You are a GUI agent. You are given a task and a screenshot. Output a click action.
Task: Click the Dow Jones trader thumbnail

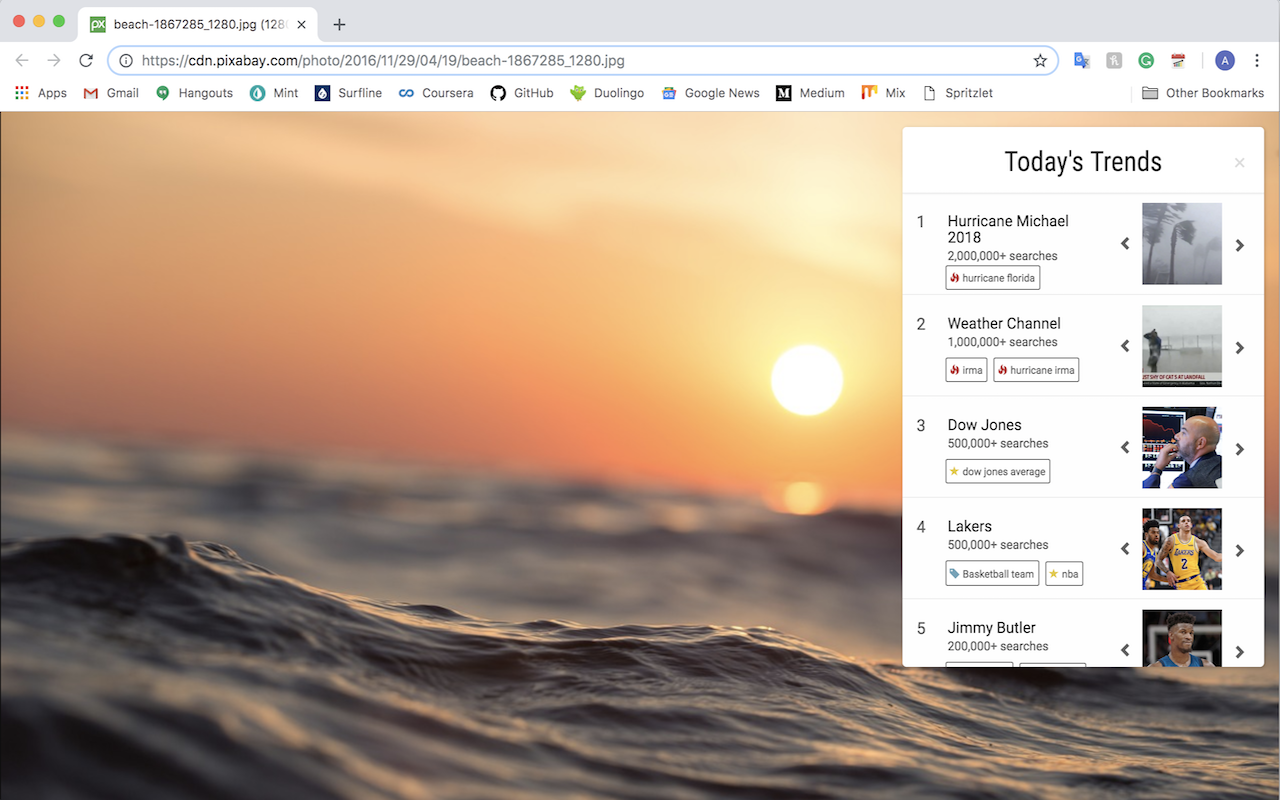[x=1182, y=448]
